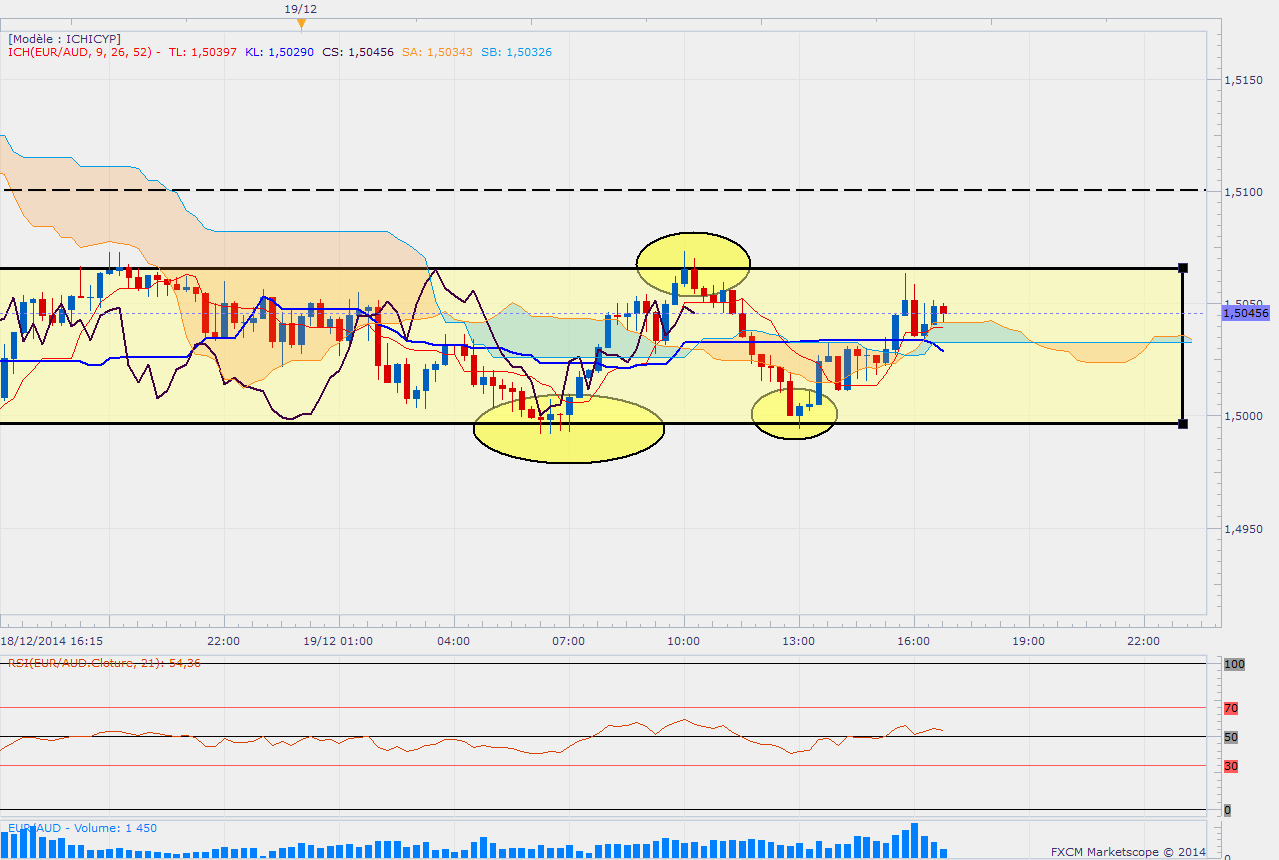Click the EUR/AUD - Volume: 1 450 label

[82, 828]
